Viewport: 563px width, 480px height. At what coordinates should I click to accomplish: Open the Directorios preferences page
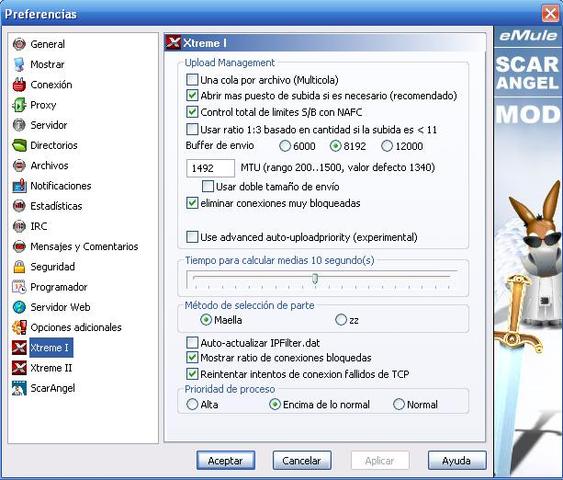54,145
